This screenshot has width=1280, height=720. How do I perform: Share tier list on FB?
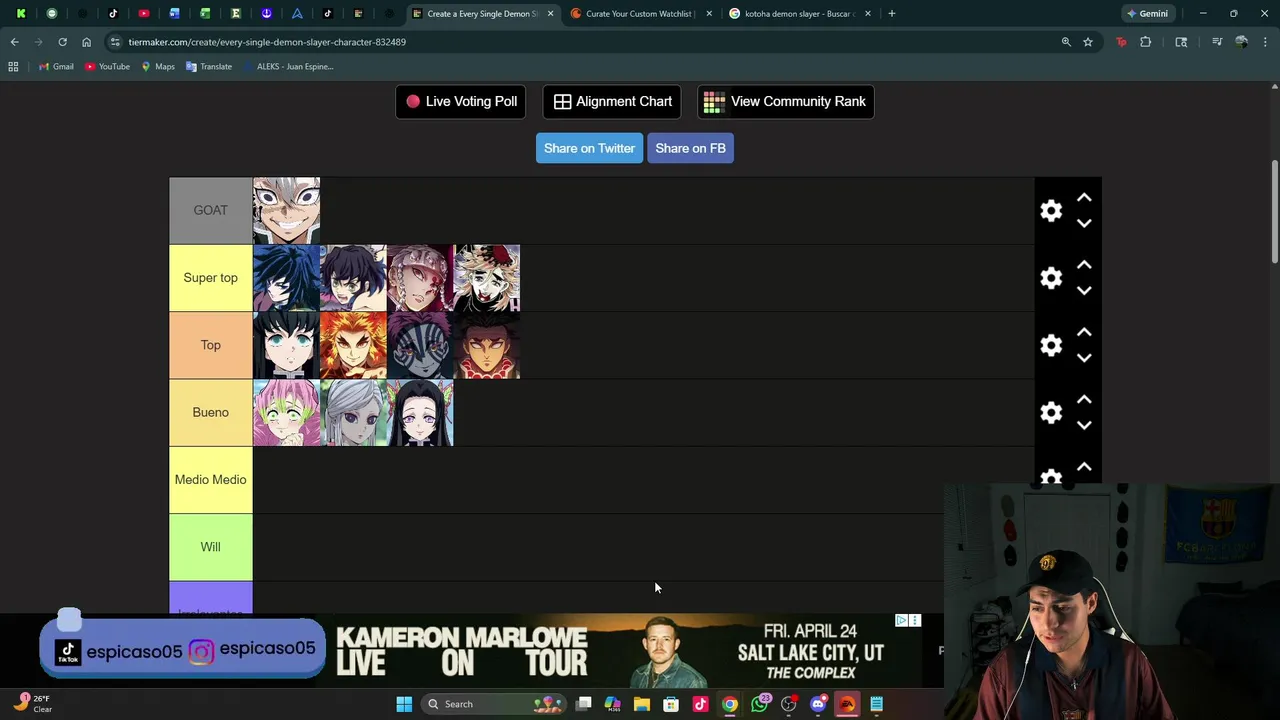point(690,148)
